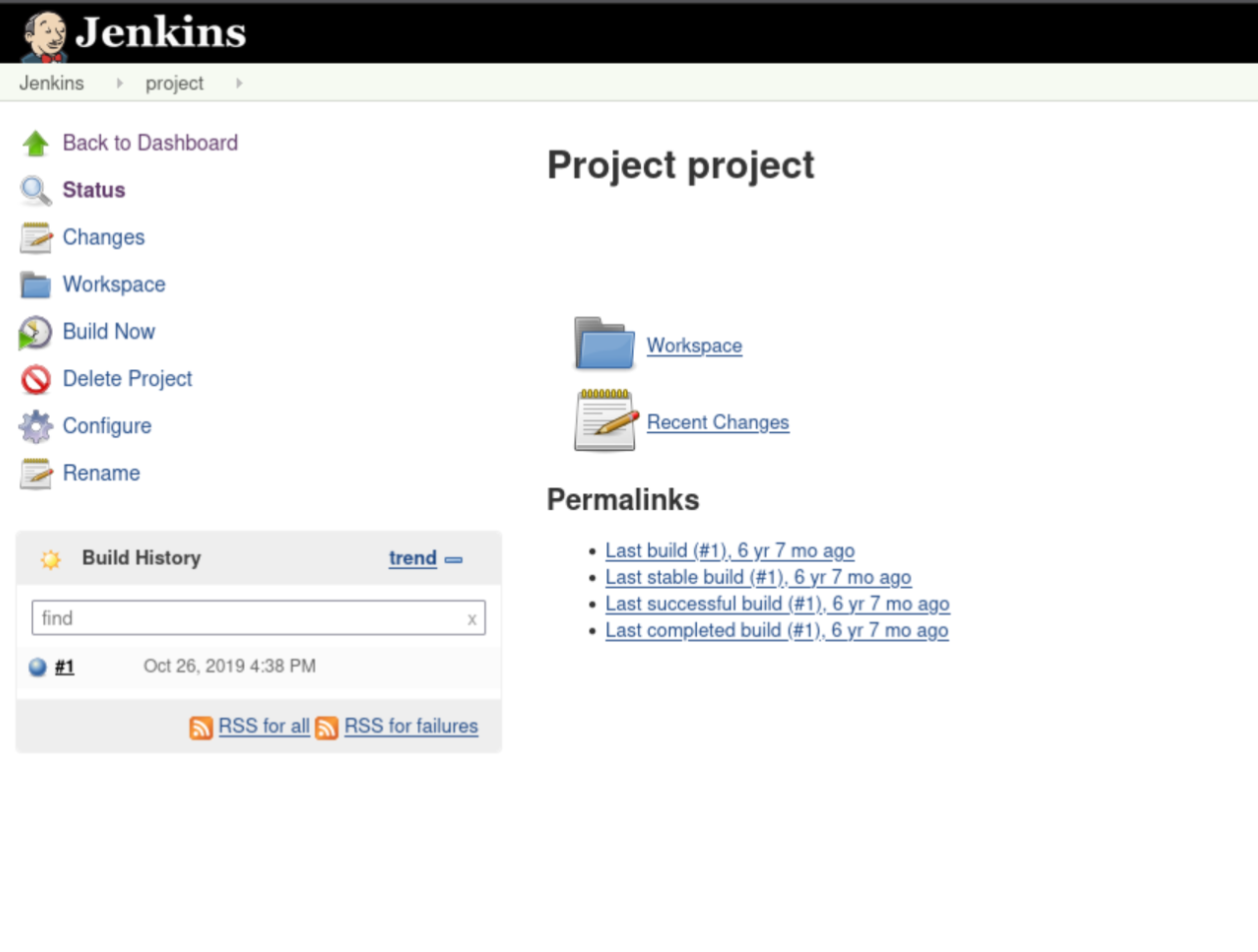
Task: Click the magnifying glass Status icon
Action: coord(36,191)
